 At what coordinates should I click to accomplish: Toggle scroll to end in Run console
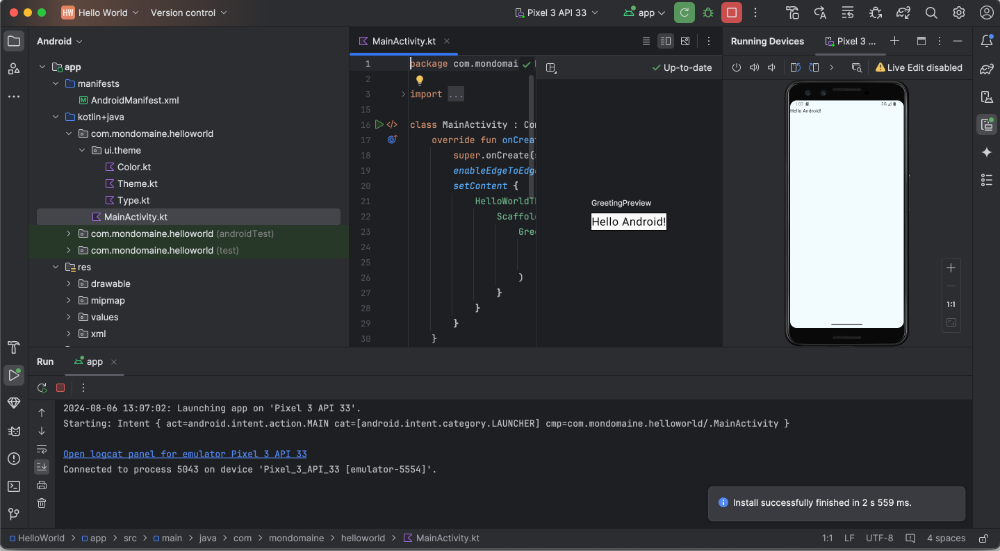click(41, 467)
